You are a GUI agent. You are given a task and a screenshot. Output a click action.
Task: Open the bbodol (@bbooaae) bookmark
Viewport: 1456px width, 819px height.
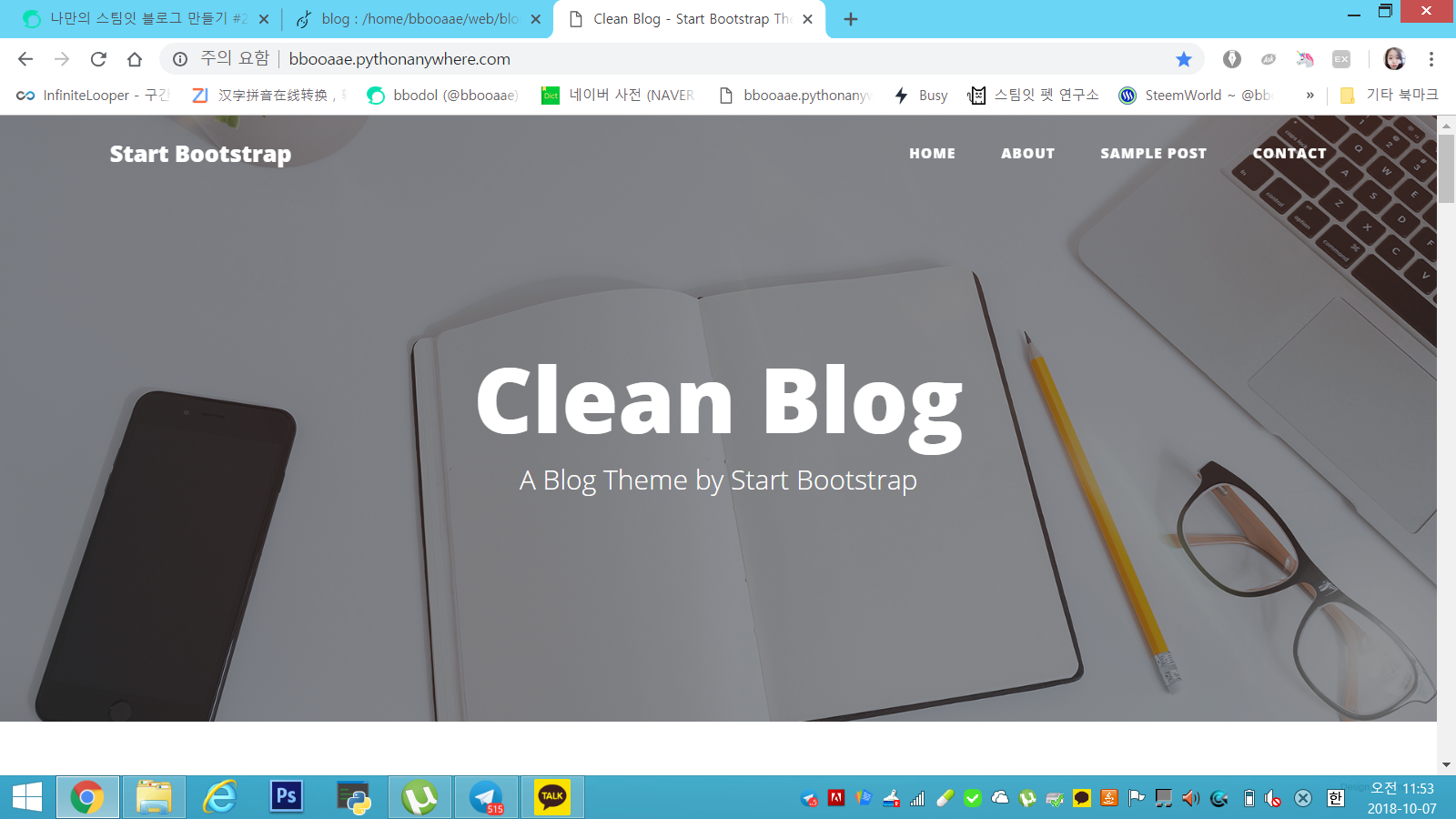tap(443, 95)
